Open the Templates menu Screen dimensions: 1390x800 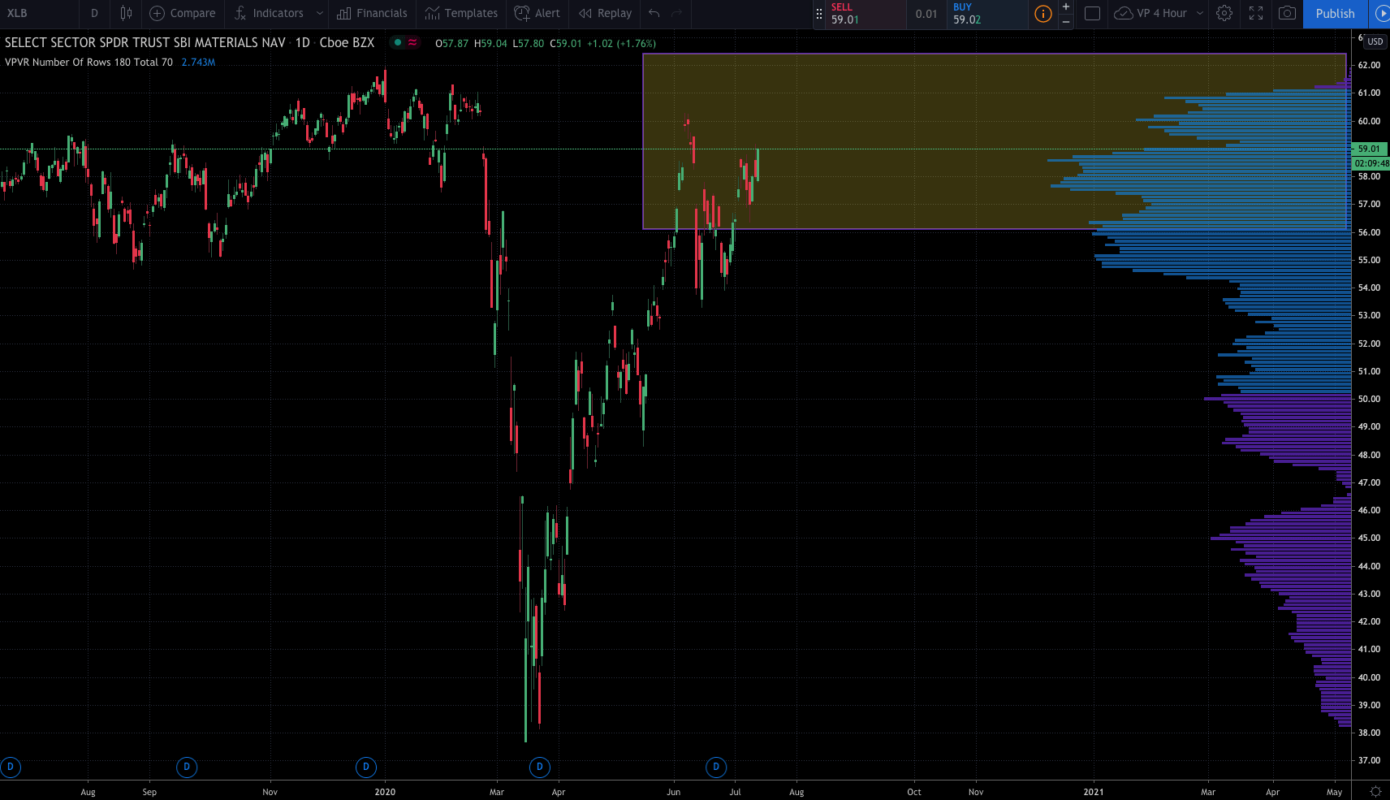461,13
